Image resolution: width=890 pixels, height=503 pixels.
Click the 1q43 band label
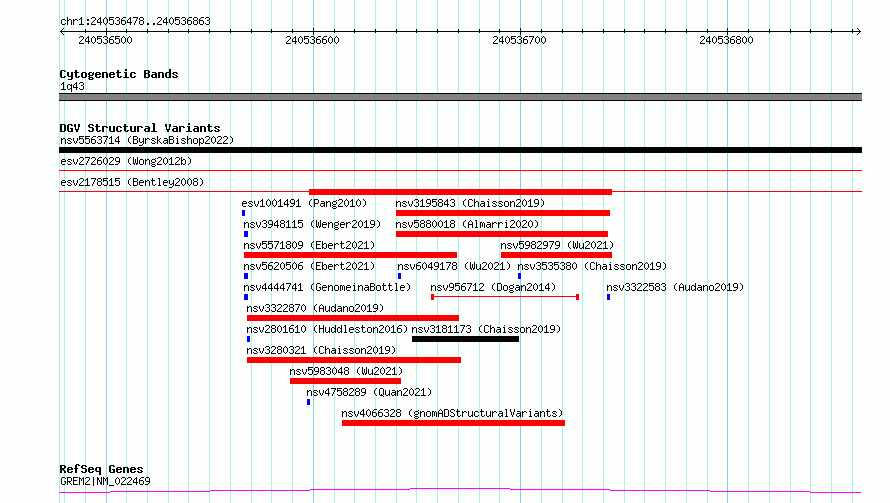[72, 86]
